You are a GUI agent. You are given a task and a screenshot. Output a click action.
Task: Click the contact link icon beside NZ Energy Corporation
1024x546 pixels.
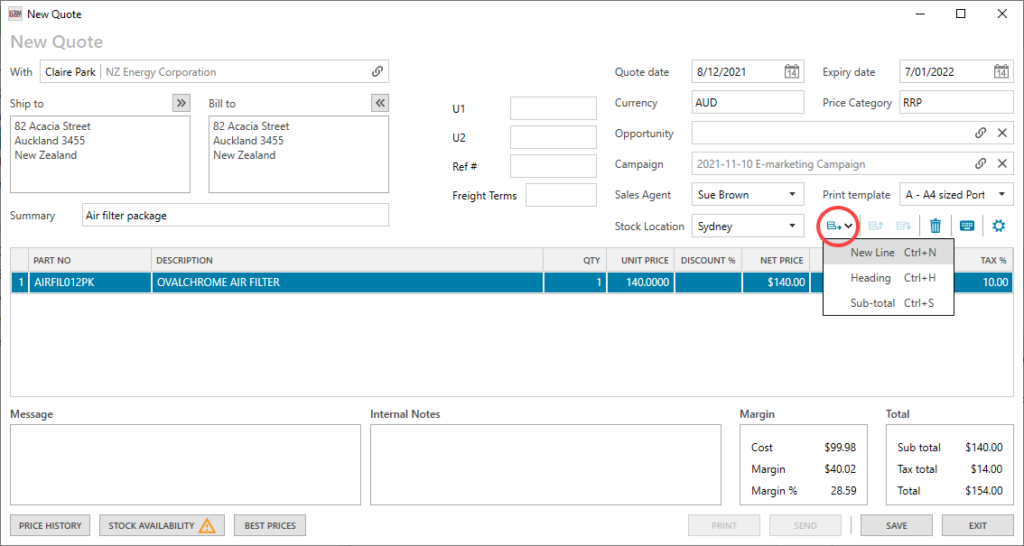click(x=377, y=72)
